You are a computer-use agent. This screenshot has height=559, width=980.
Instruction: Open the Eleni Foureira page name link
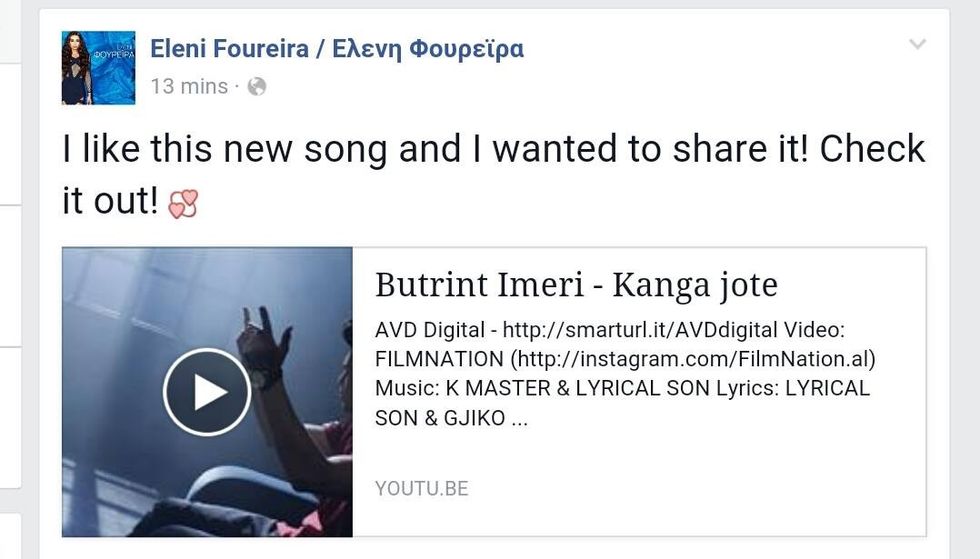point(226,48)
